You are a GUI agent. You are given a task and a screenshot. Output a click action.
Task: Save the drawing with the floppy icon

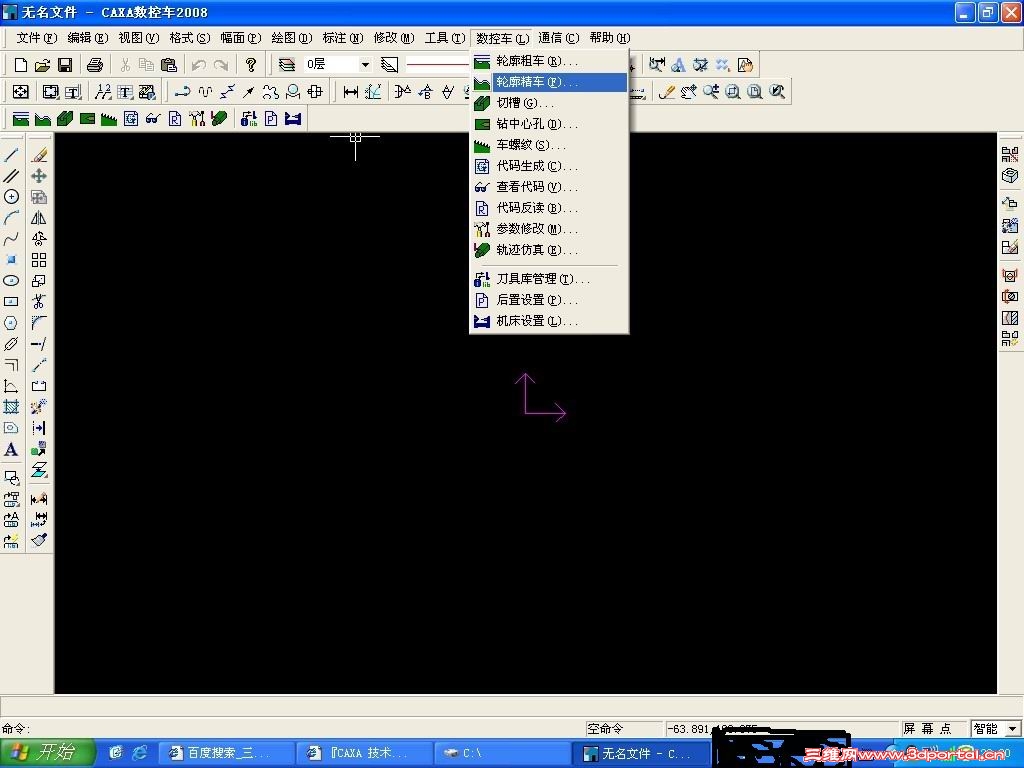tap(65, 65)
